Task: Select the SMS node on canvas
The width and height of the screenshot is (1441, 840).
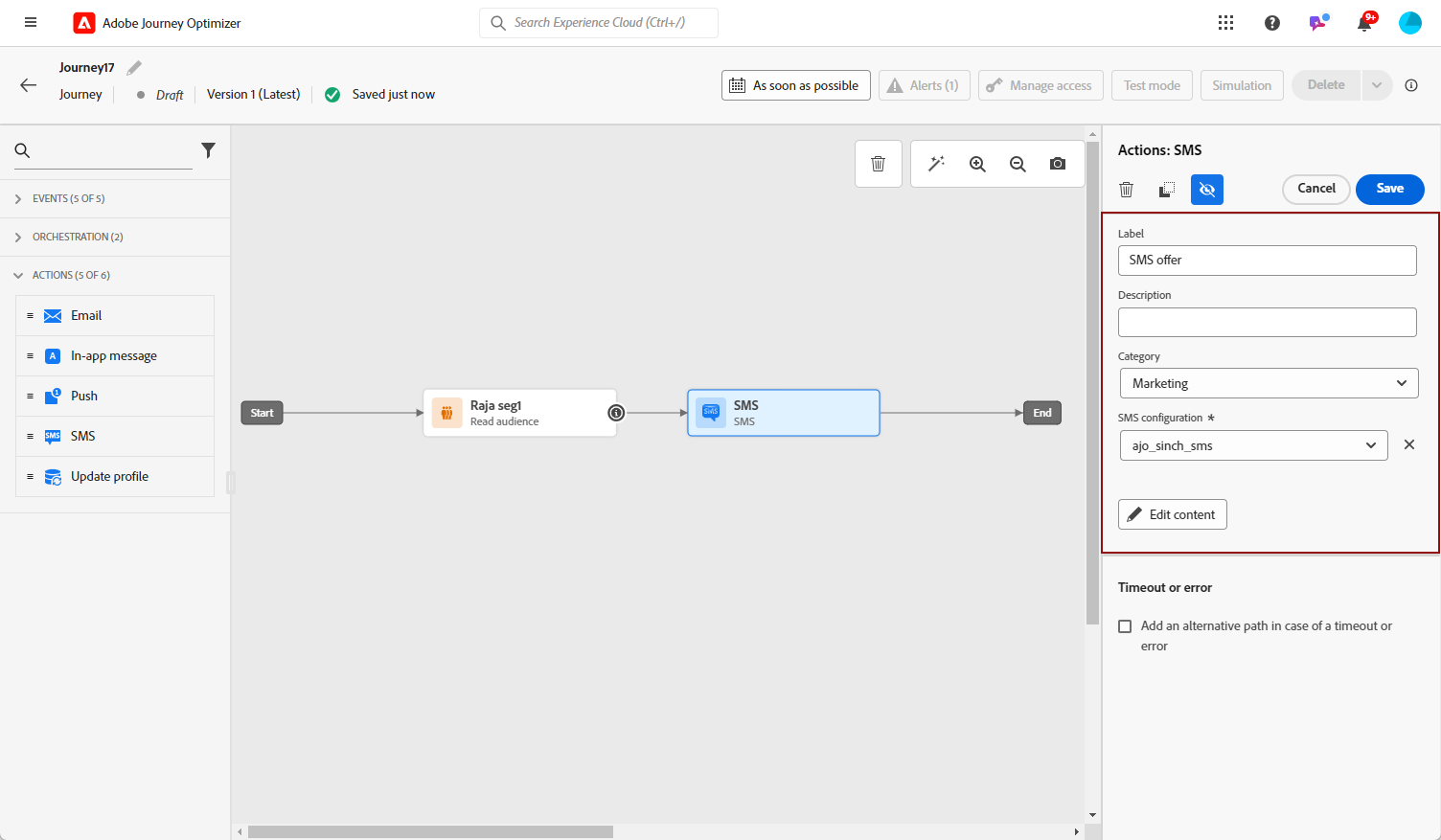Action: pyautogui.click(x=784, y=413)
